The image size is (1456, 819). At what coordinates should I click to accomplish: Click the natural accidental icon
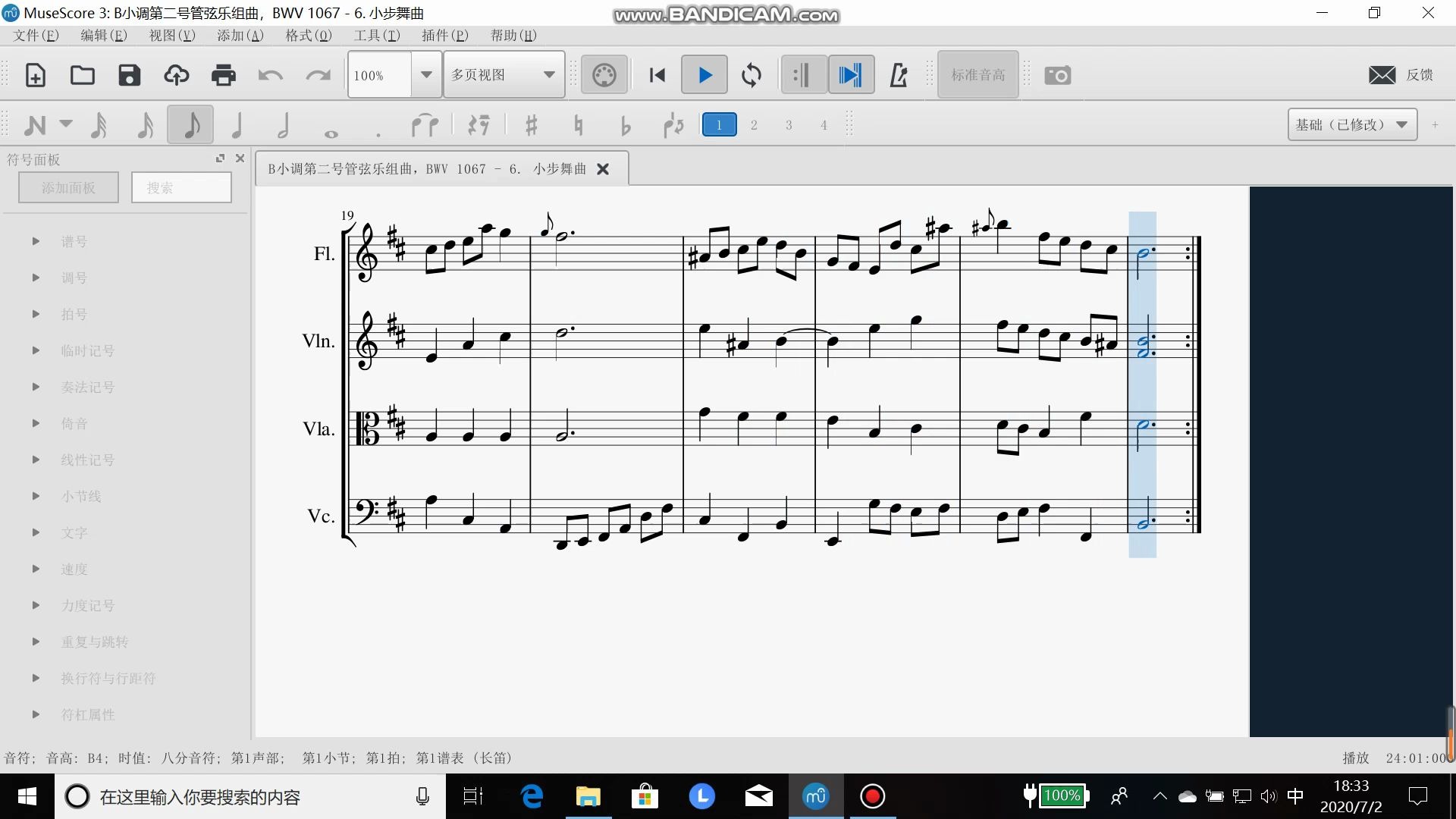pyautogui.click(x=576, y=124)
